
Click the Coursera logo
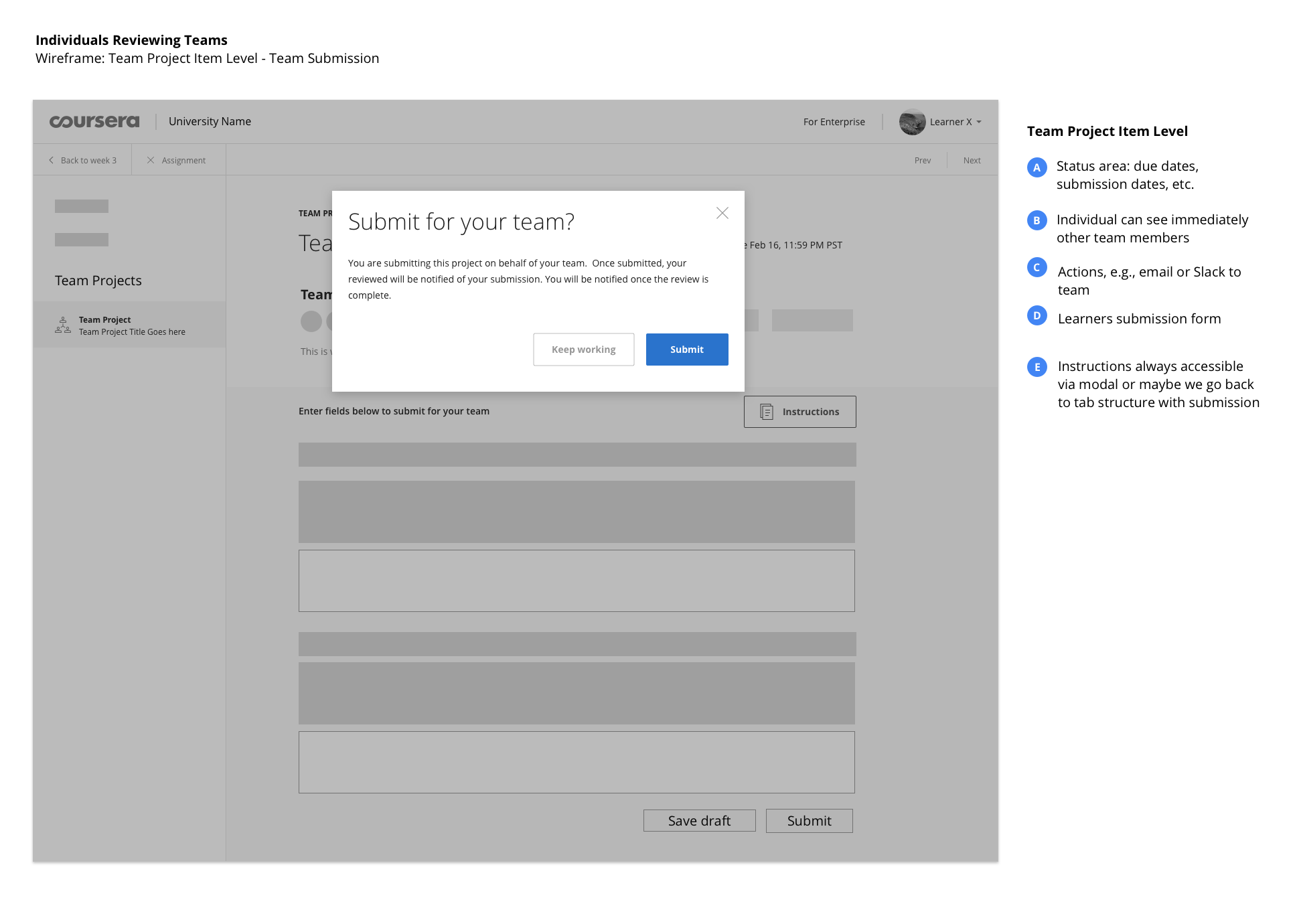tap(94, 121)
